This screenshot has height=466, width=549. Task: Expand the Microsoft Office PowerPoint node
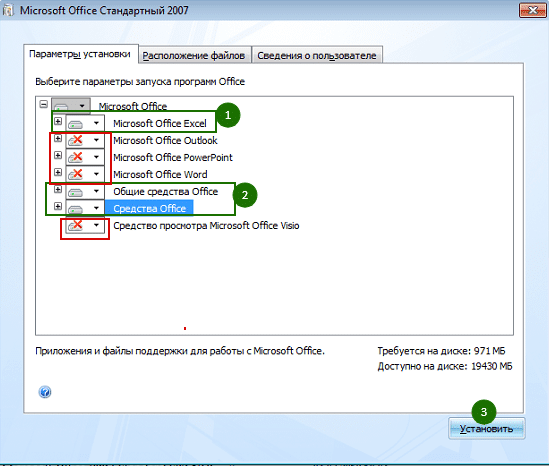(58, 155)
